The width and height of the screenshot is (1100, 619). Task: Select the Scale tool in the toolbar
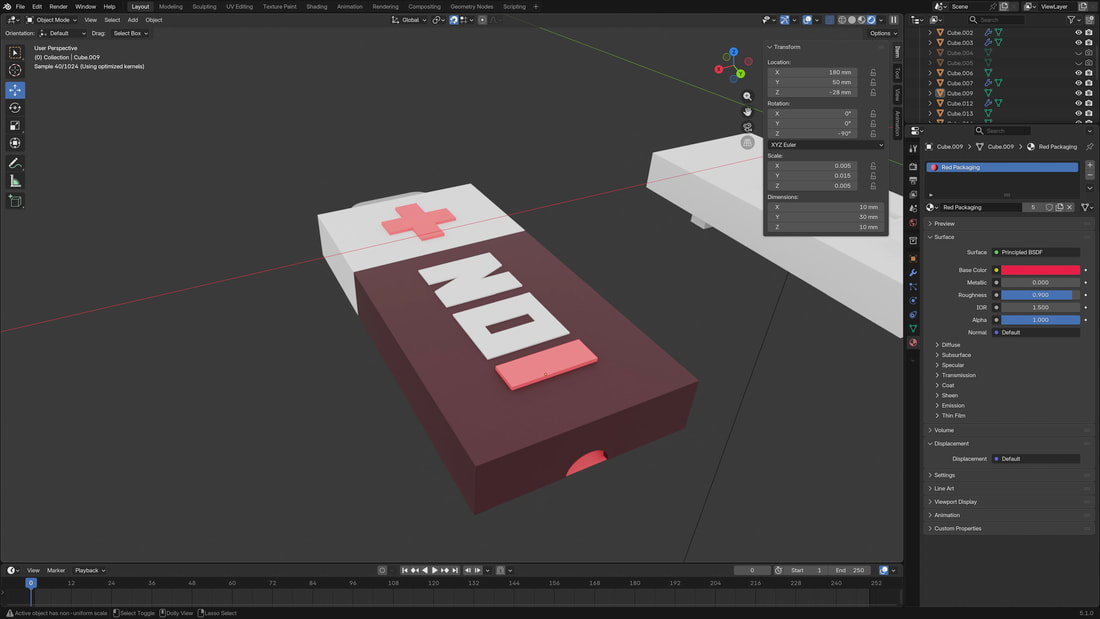(x=15, y=126)
